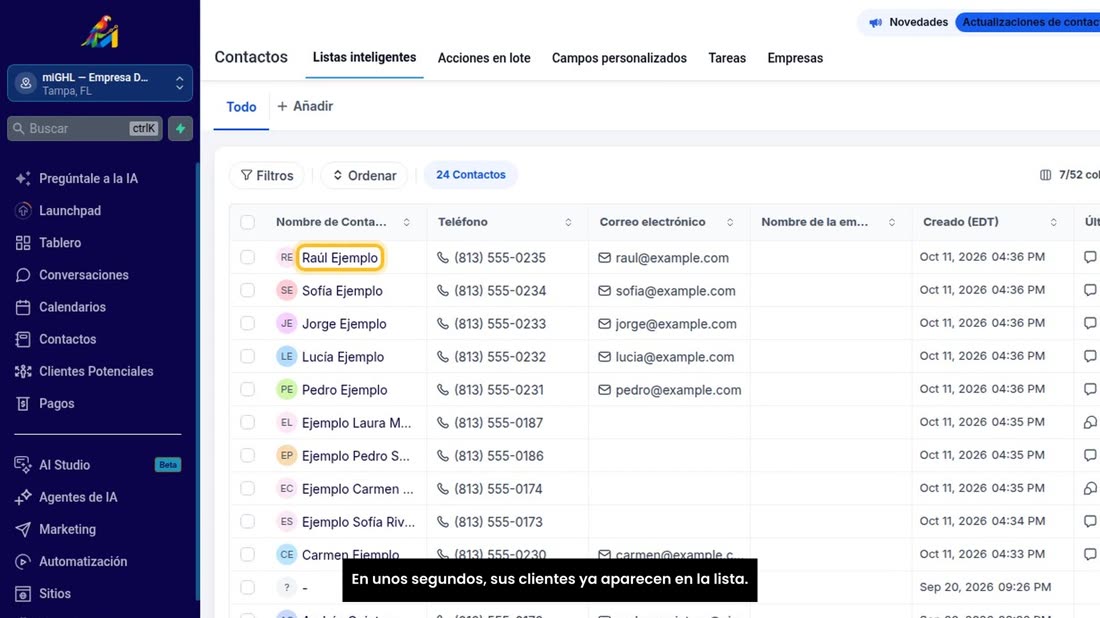Open the Sofía Ejemplo contact link
This screenshot has height=618, width=1100.
point(342,290)
